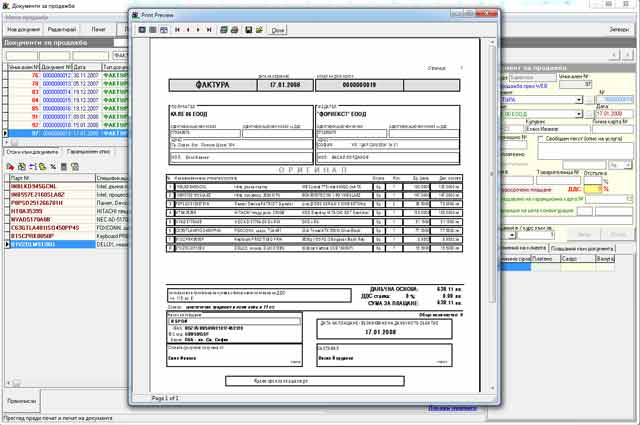Expand the document type dropdown
Image resolution: width=640 pixels, height=425 pixels.
coord(579,99)
